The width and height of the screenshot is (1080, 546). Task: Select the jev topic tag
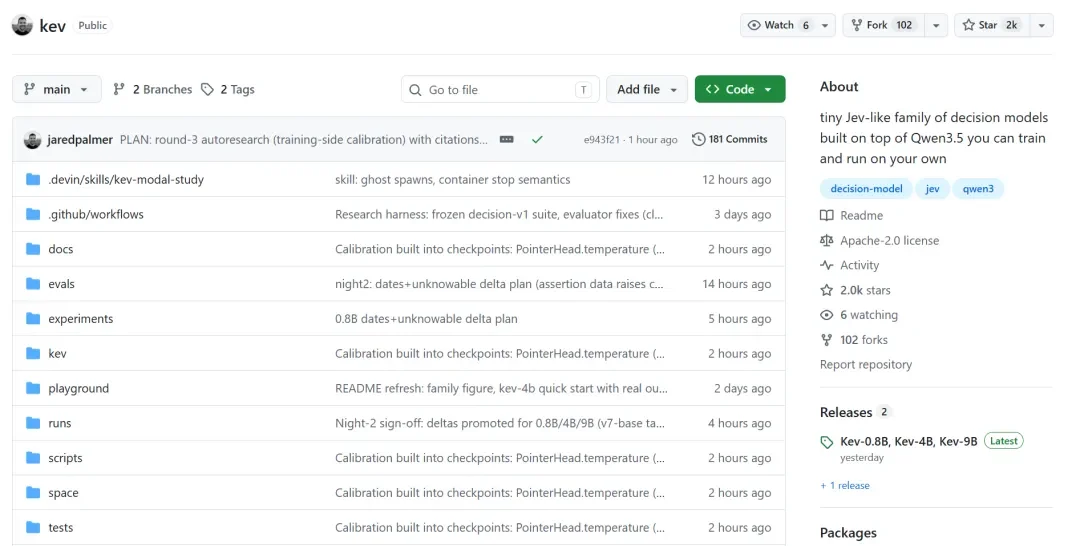932,189
